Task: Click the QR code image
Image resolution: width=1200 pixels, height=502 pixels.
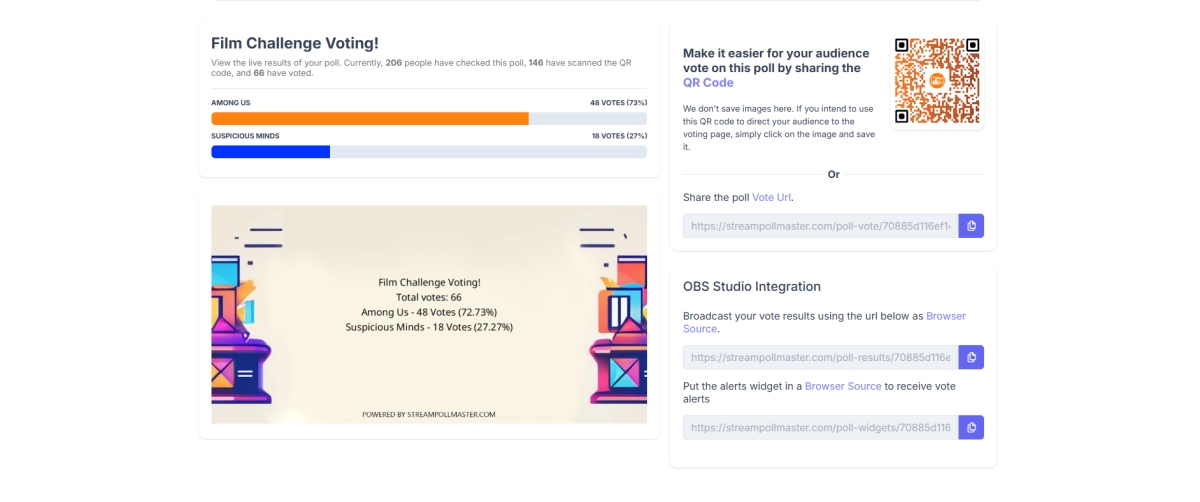Action: (x=936, y=81)
